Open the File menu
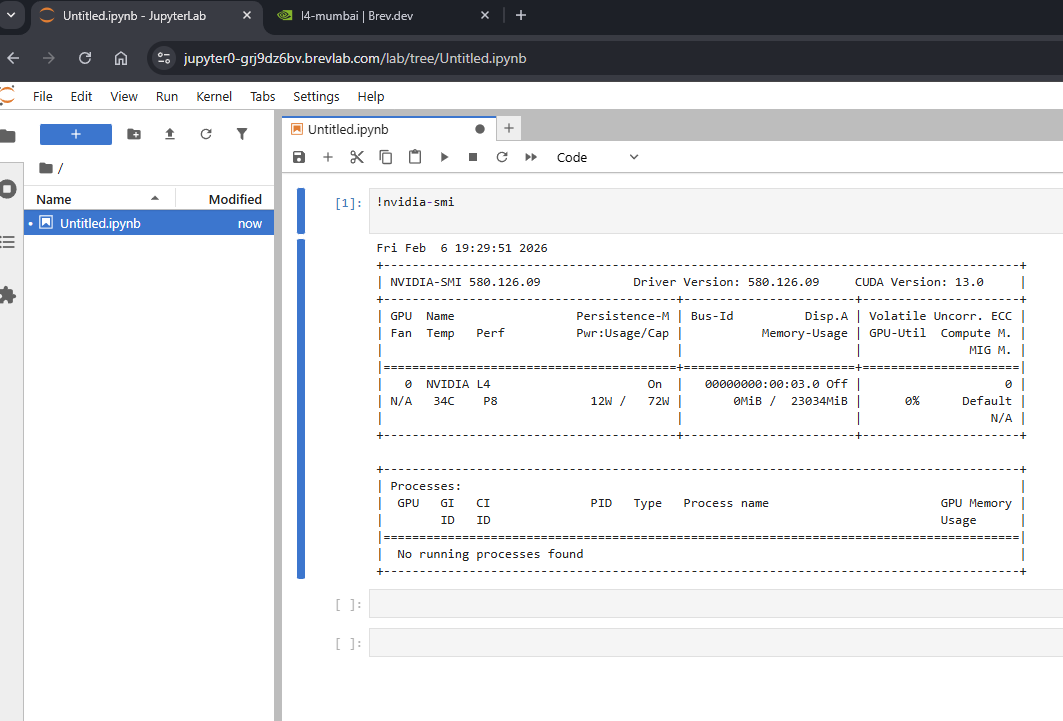This screenshot has width=1063, height=721. click(x=43, y=96)
